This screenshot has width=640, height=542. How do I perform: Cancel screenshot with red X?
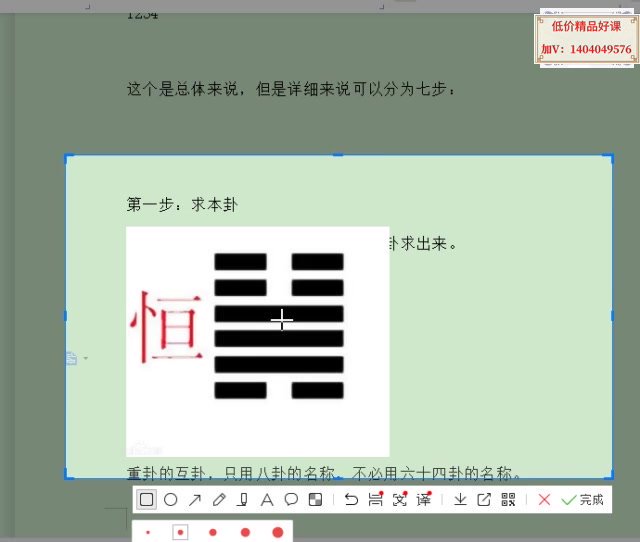(544, 500)
